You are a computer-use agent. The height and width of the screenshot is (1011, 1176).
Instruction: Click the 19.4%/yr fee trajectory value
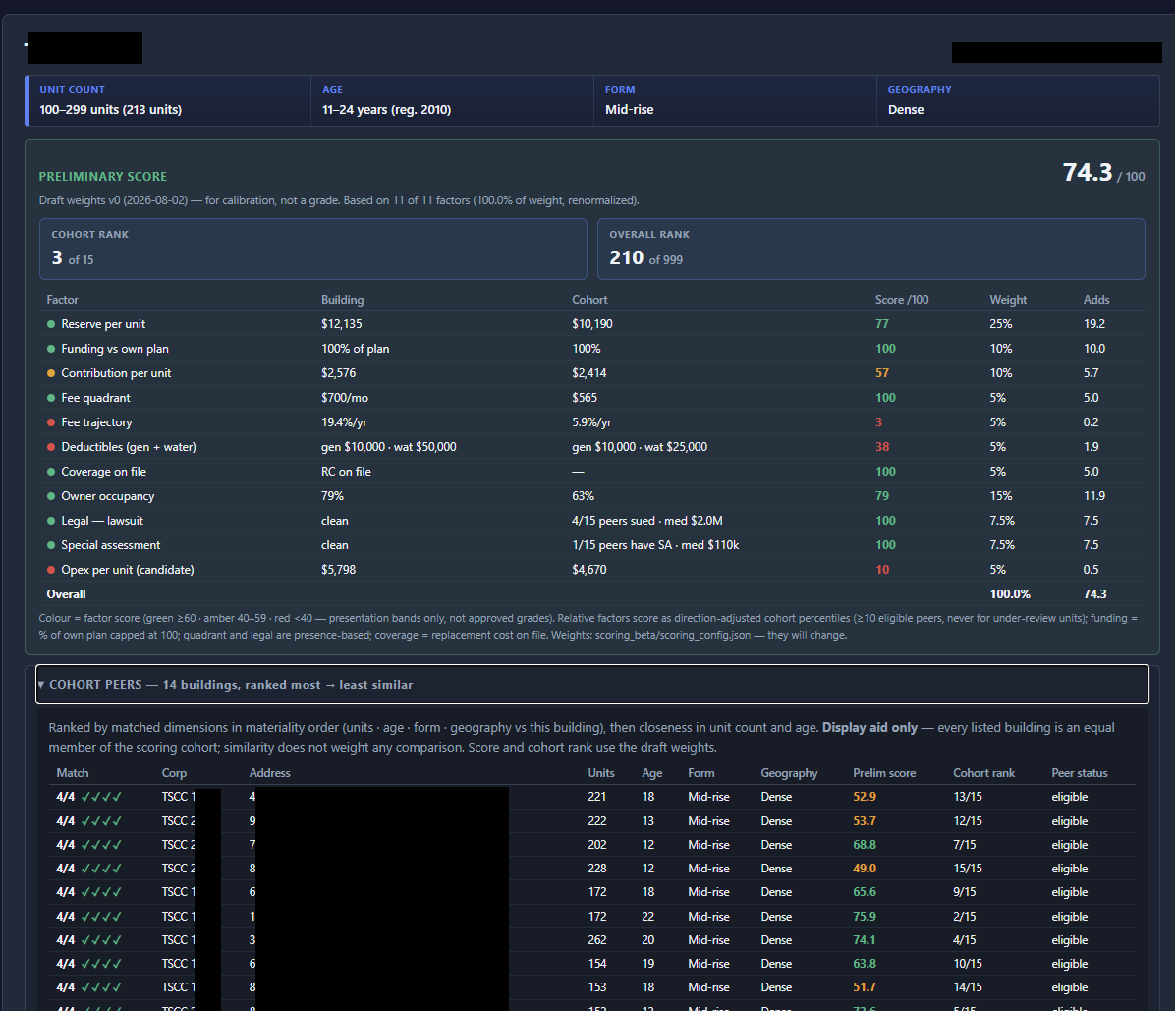(x=344, y=422)
